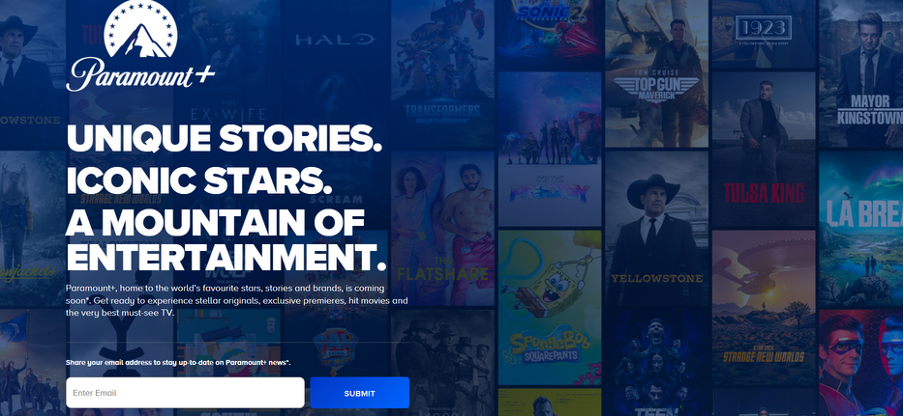Screen dimensions: 904x416
Task: Open the Top Gun Maverick poster
Action: click(656, 73)
